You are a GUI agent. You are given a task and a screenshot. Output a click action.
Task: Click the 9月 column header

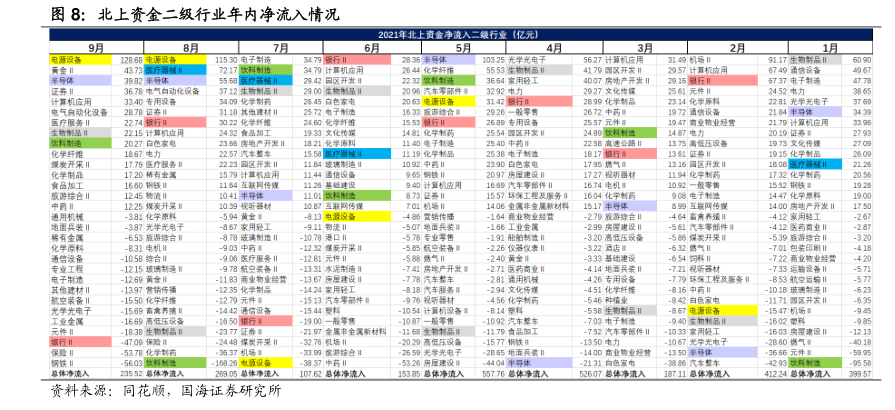pyautogui.click(x=95, y=48)
